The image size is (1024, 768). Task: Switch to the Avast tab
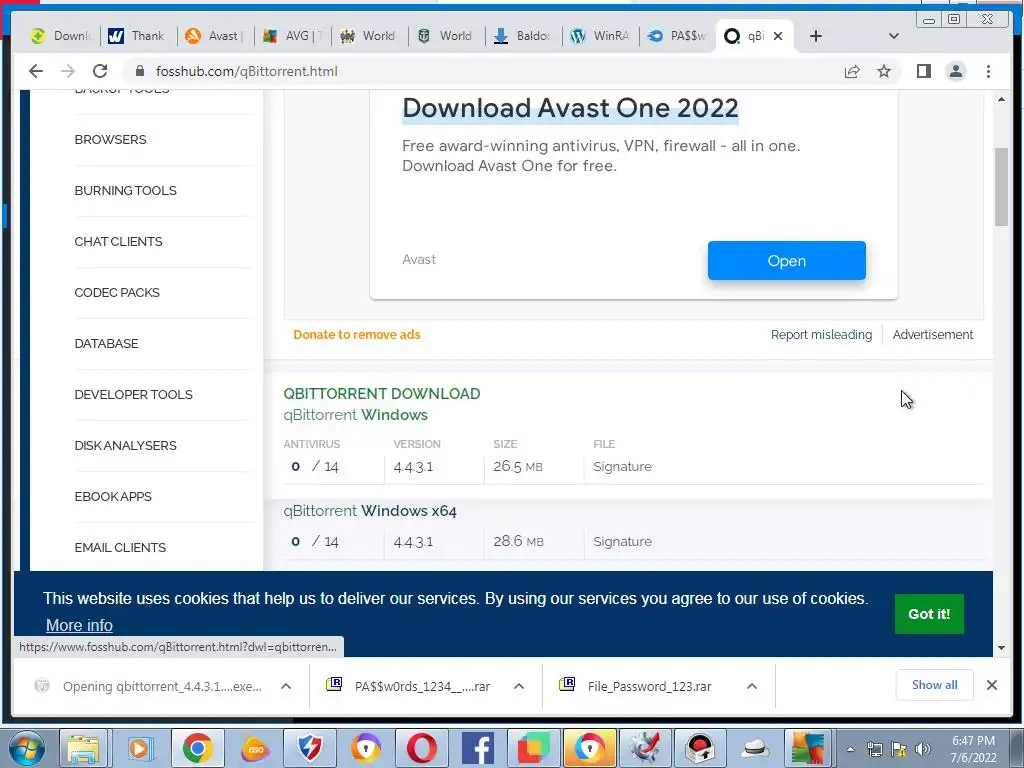pos(215,36)
